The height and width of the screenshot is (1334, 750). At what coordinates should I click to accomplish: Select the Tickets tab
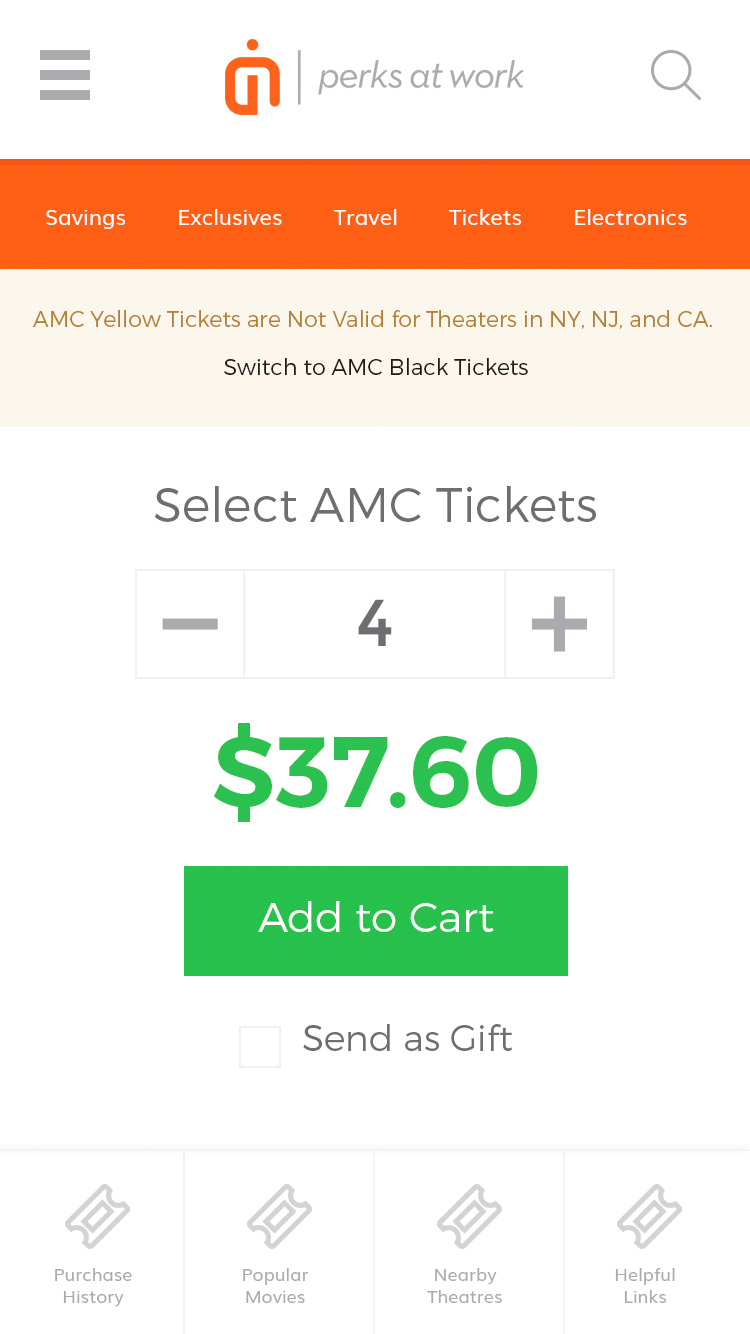point(485,218)
